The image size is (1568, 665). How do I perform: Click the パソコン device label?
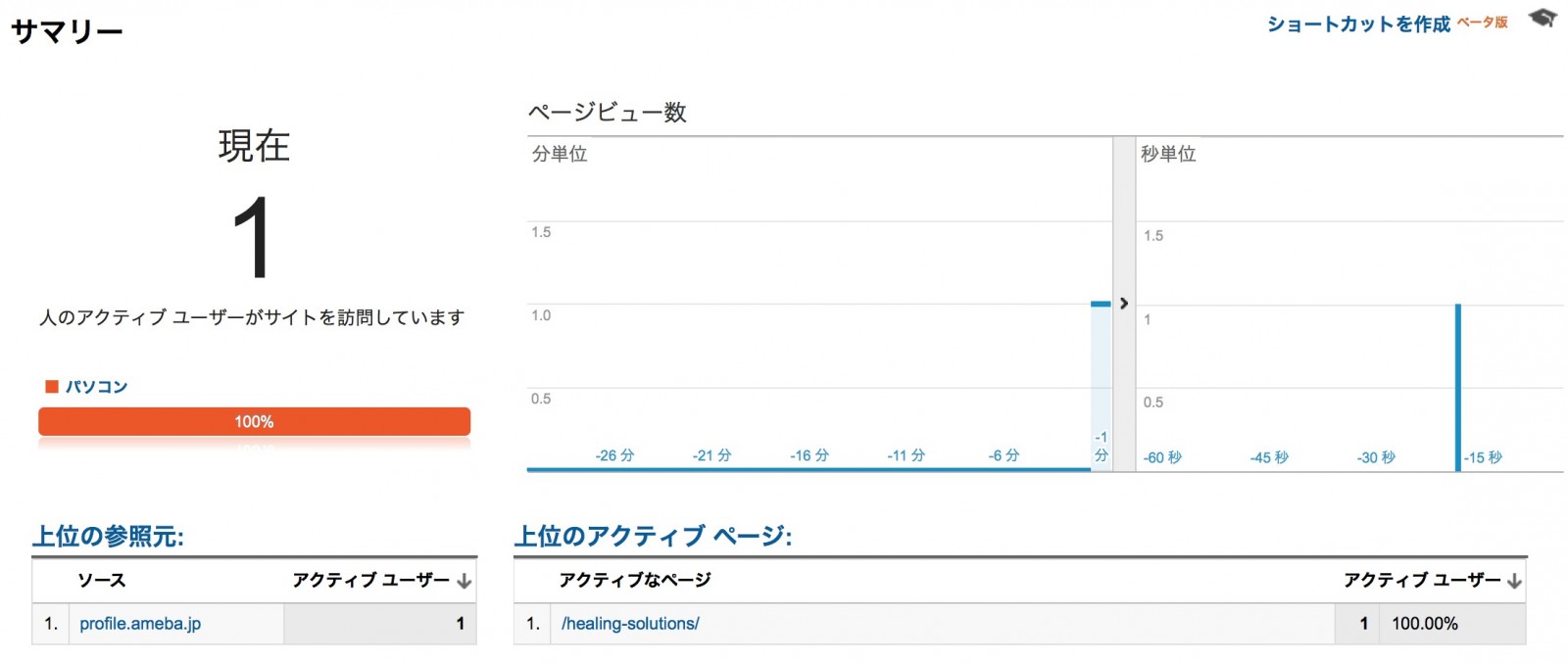coord(97,387)
